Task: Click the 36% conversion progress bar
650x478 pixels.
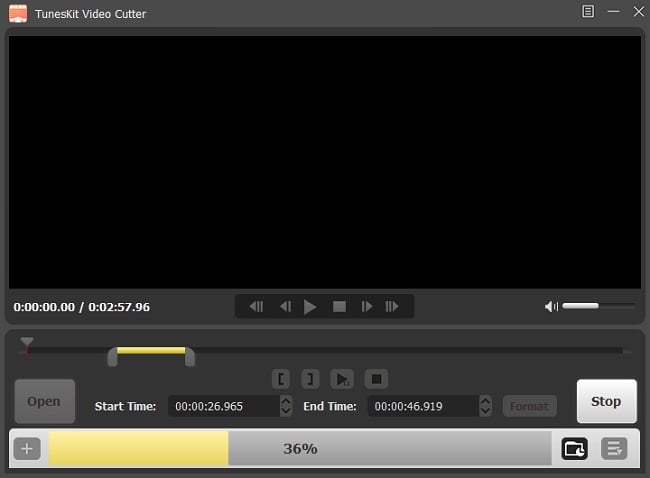Action: pos(300,448)
